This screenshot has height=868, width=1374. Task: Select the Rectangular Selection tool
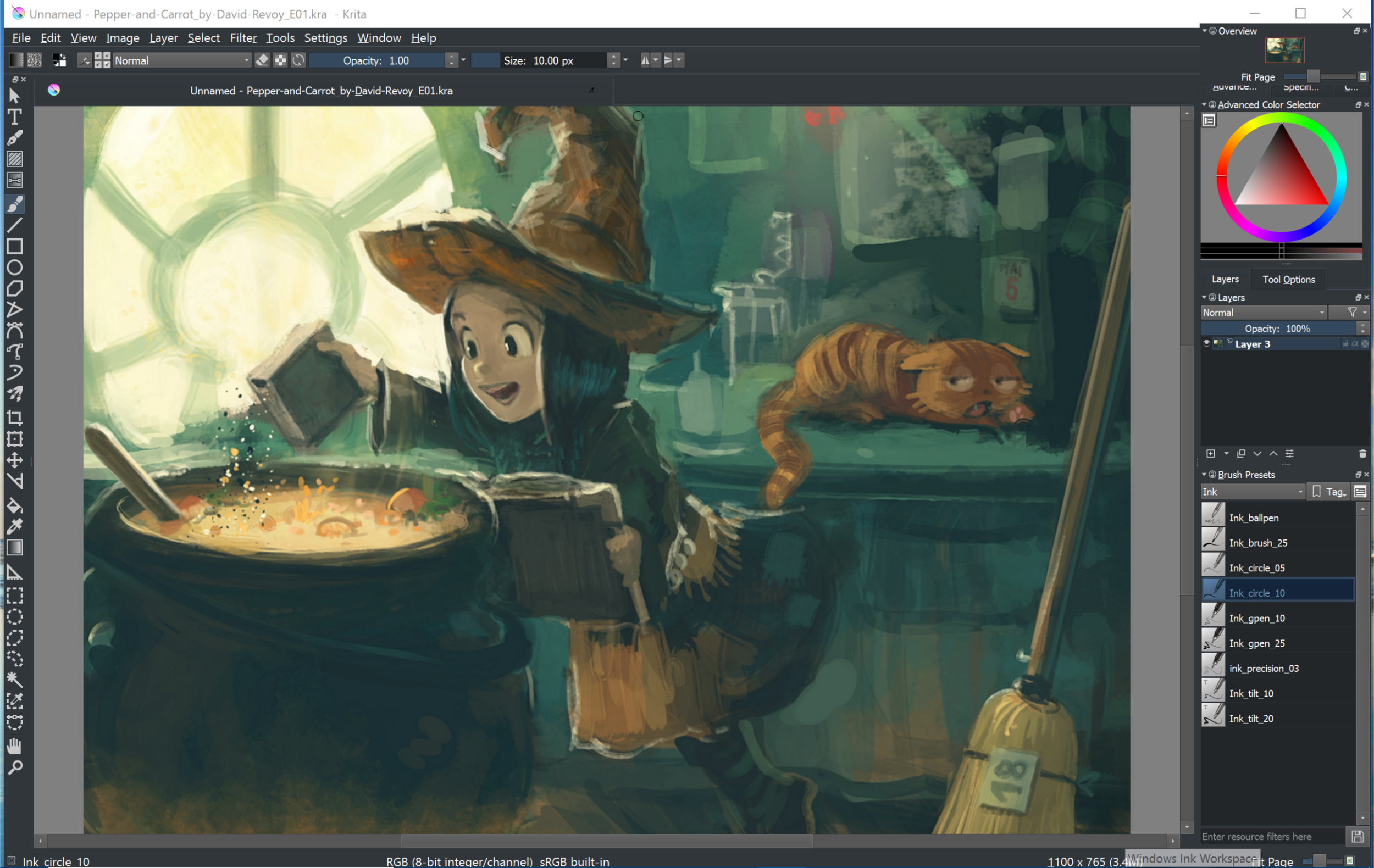click(14, 596)
